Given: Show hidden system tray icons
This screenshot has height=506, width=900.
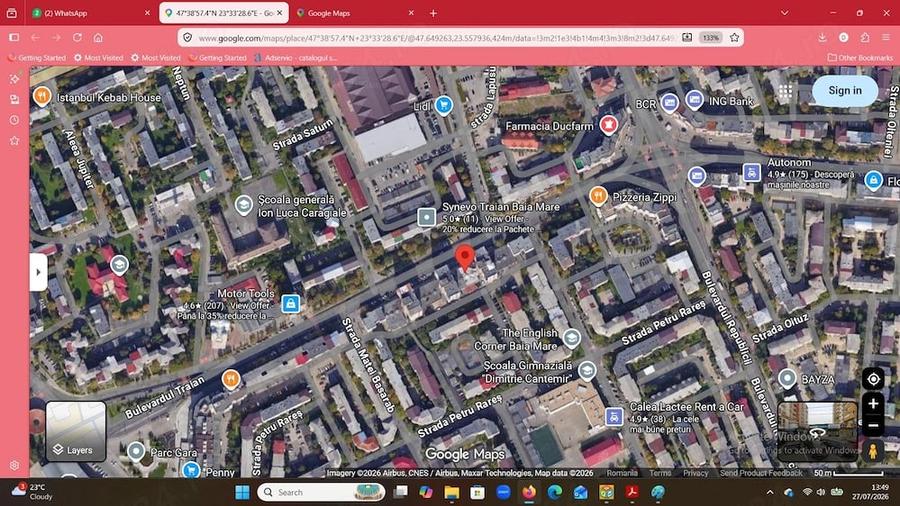Looking at the screenshot, I should click(770, 492).
